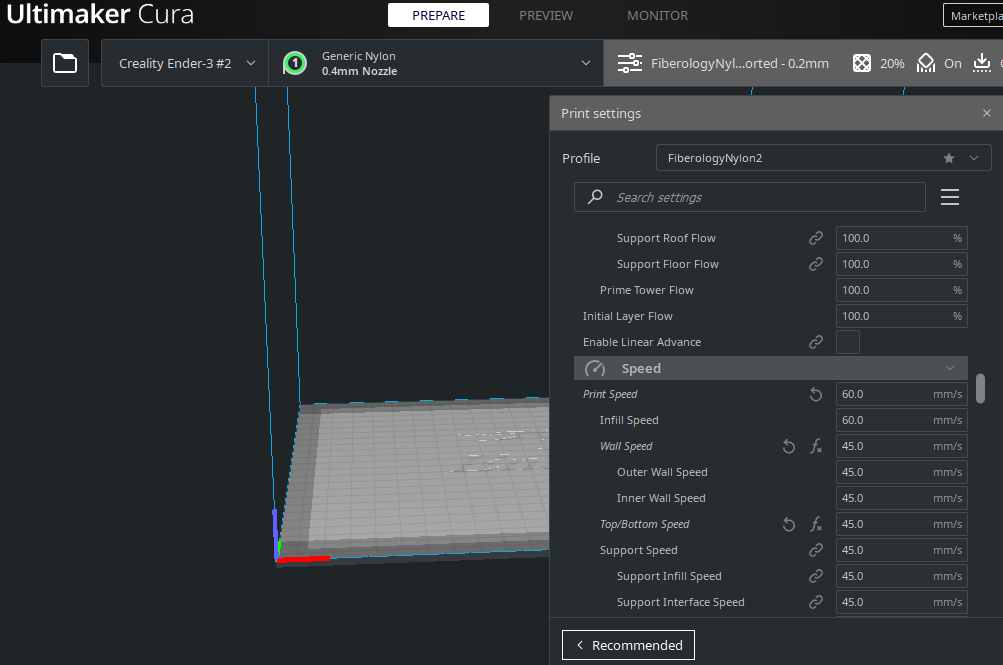Click the Wall Speed formula fx icon
This screenshot has height=665, width=1003.
click(816, 446)
